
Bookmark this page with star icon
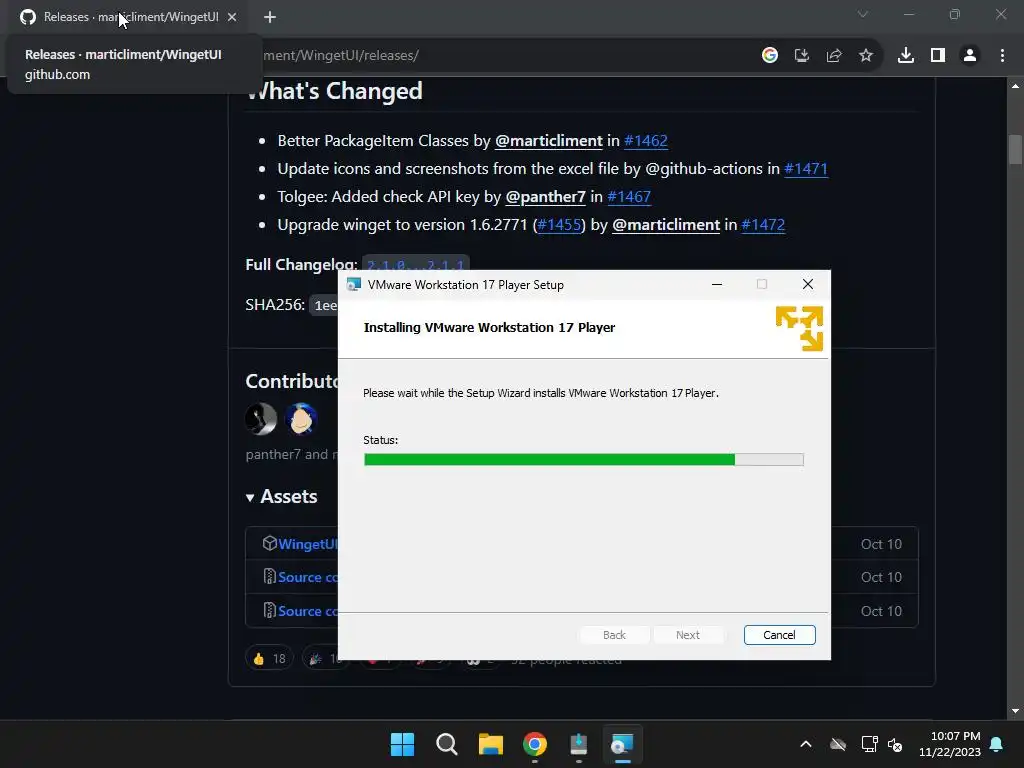point(866,56)
